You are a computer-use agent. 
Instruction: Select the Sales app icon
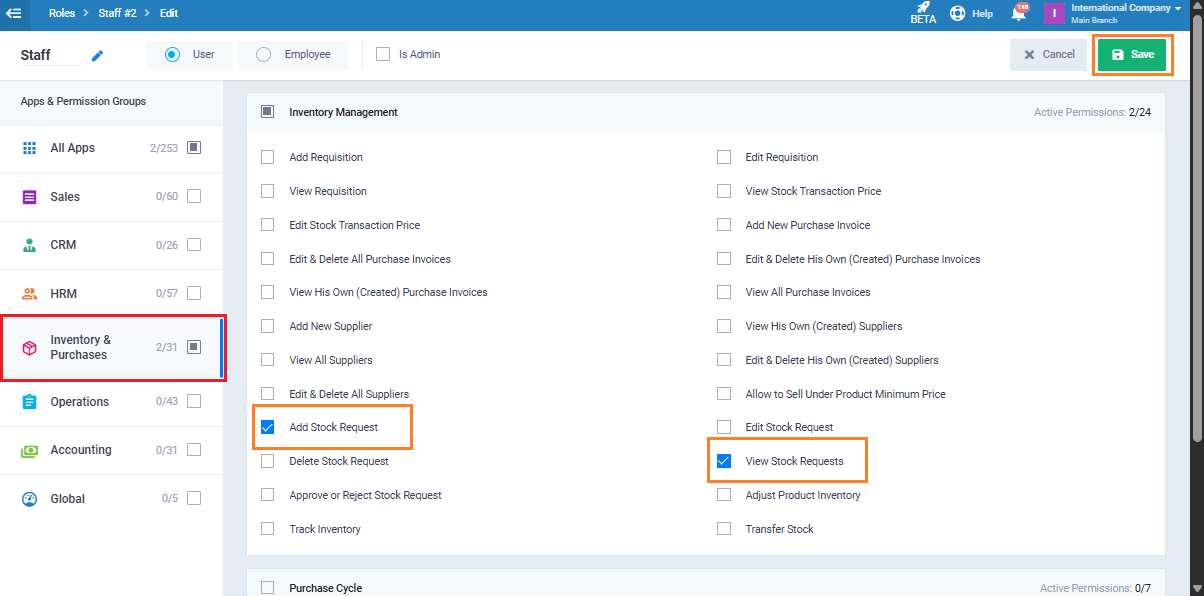(x=30, y=197)
